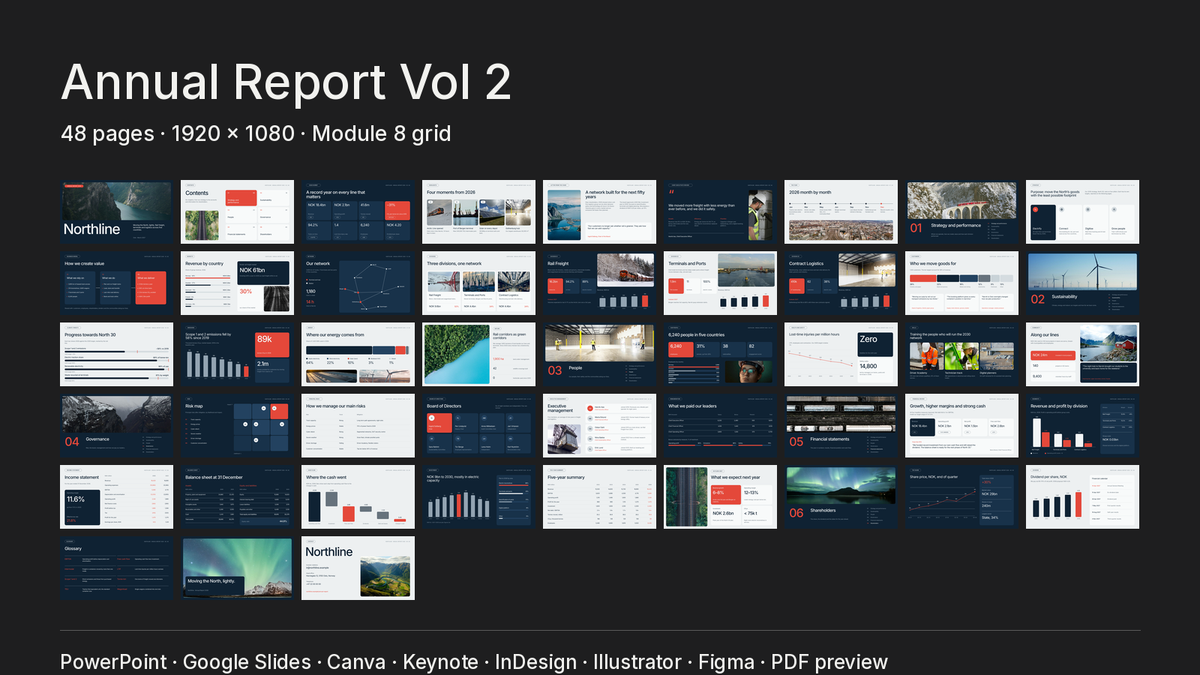
Task: Click the 'Google Slides' format label
Action: pyautogui.click(x=247, y=662)
